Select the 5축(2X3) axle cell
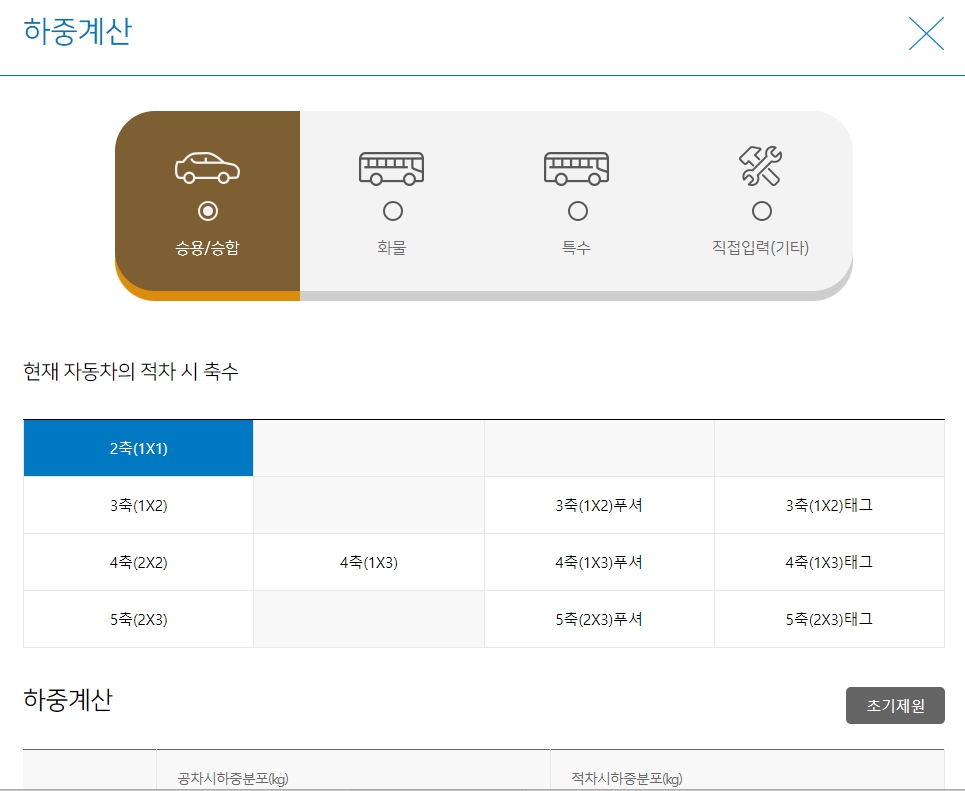This screenshot has height=791, width=965. (138, 619)
